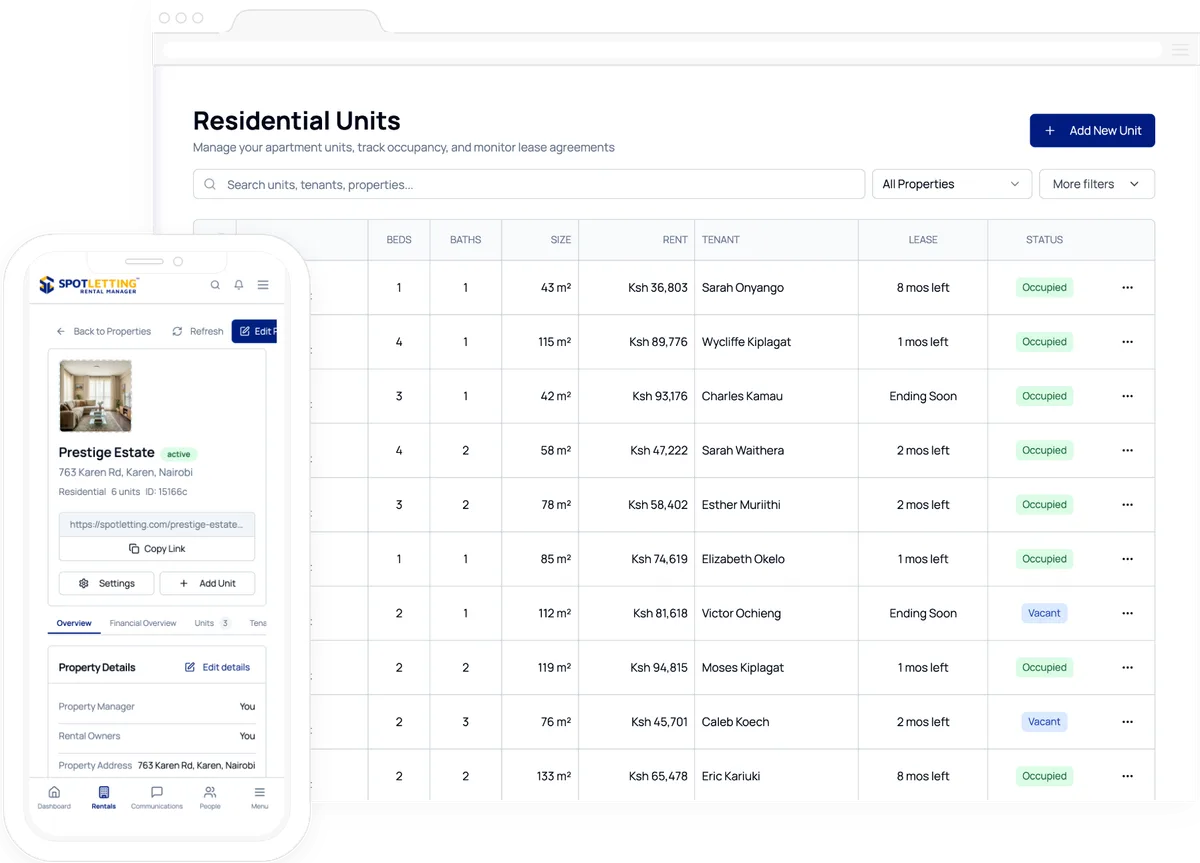Viewport: 1200px width, 863px height.
Task: Open browser menu icon at top right
Action: (x=1180, y=50)
